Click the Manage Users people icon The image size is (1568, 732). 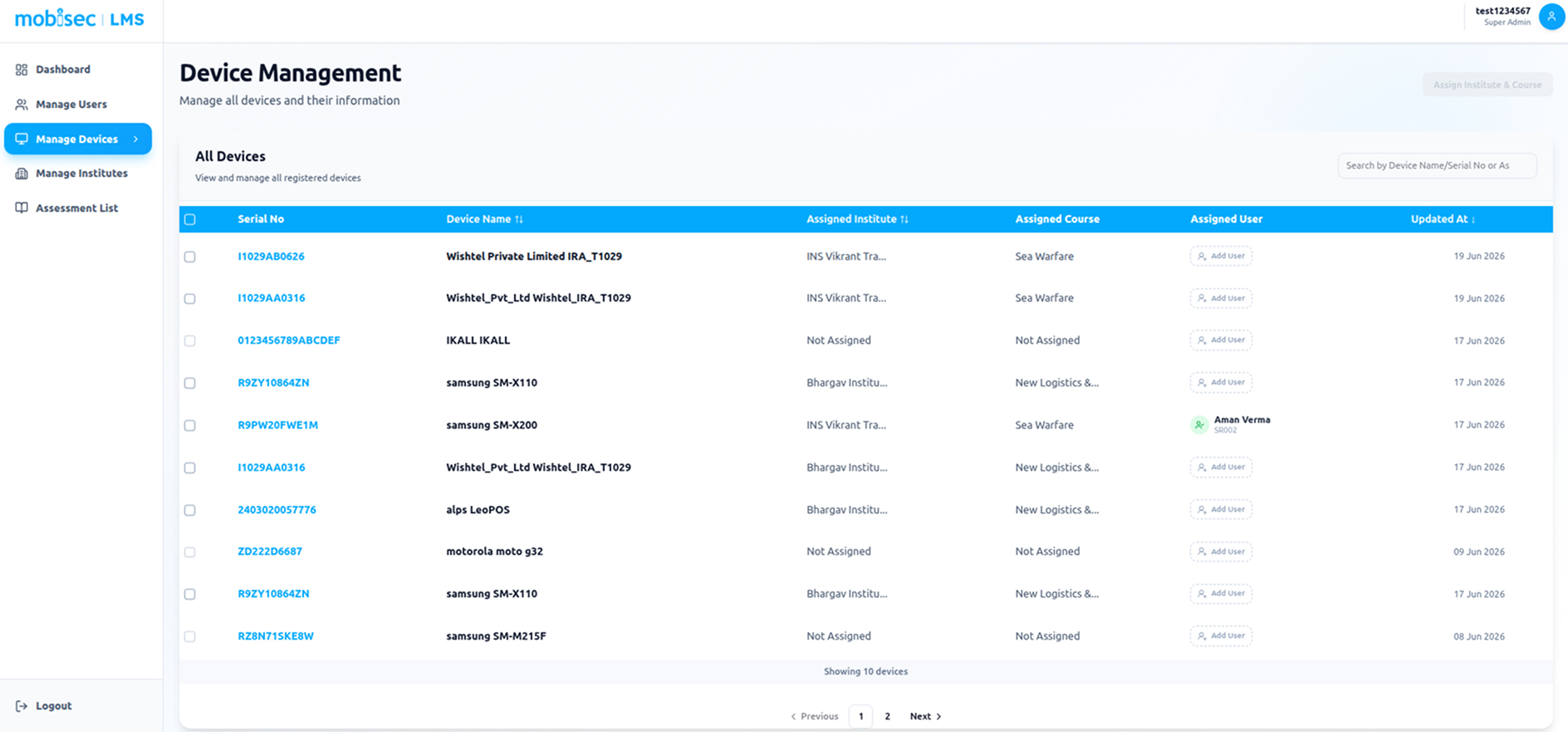click(22, 105)
